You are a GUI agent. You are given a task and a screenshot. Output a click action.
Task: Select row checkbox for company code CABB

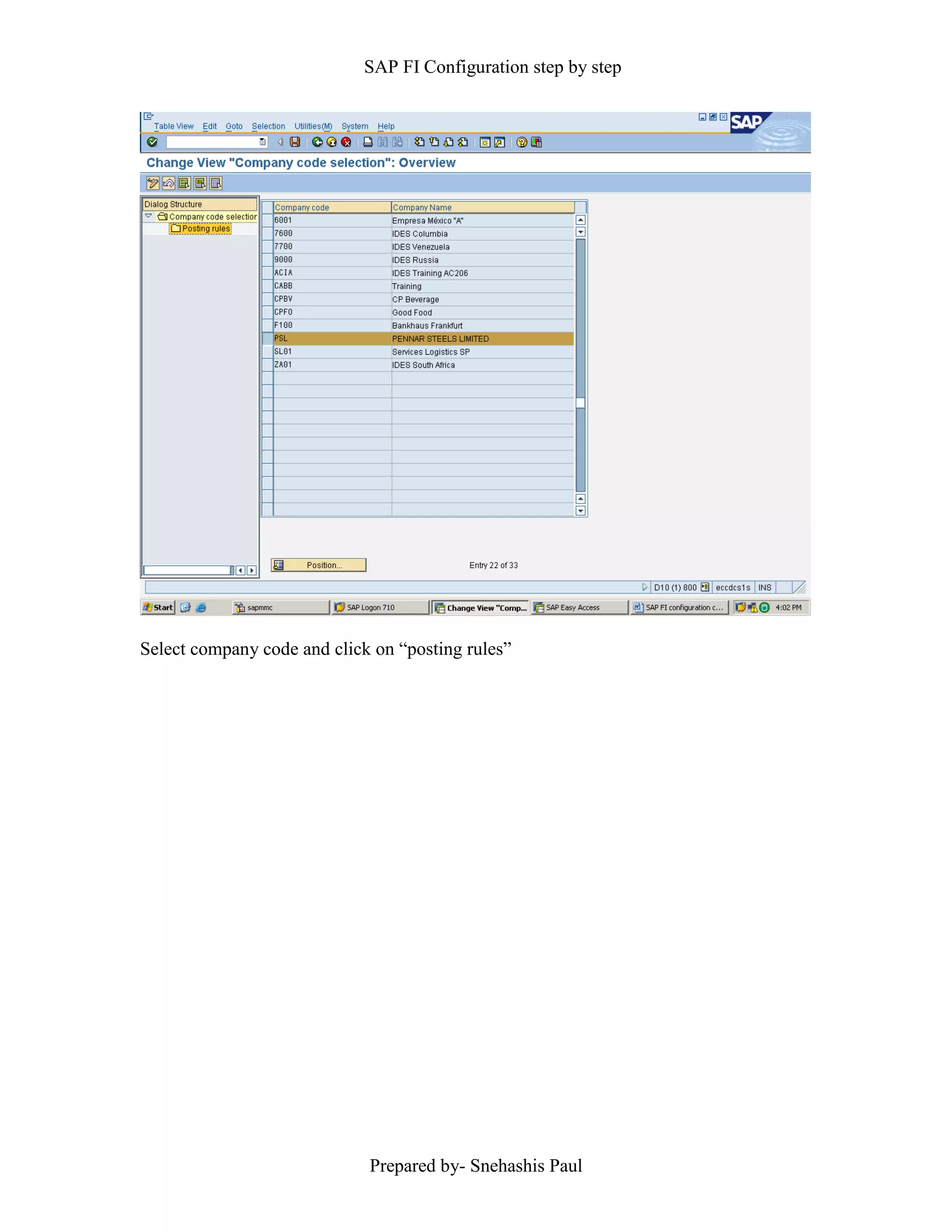tap(268, 286)
